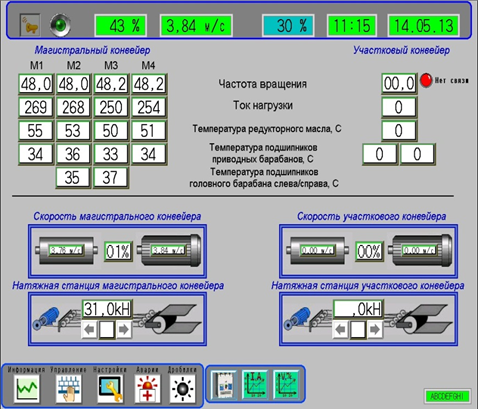Image resolution: width=478 pixels, height=409 pixels.
Task: Click M4 rotation frequency value 48,2
Action: click(149, 84)
